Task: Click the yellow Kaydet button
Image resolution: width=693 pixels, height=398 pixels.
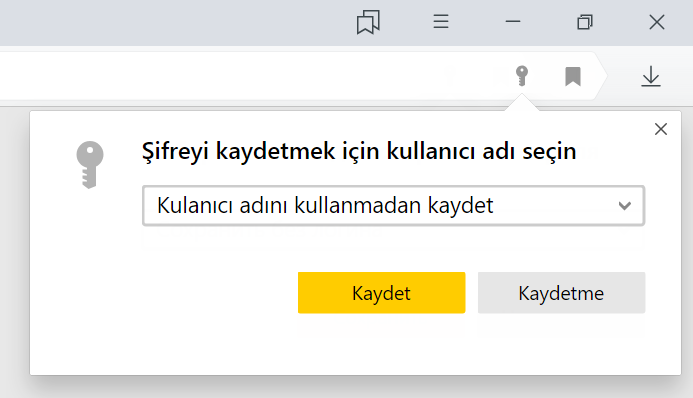Action: [x=381, y=293]
